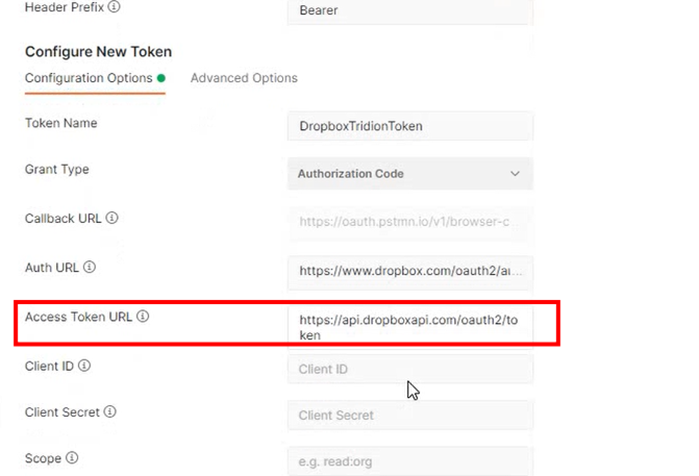699x476 pixels.
Task: Click info icon beside Client Secret label
Action: (x=110, y=412)
